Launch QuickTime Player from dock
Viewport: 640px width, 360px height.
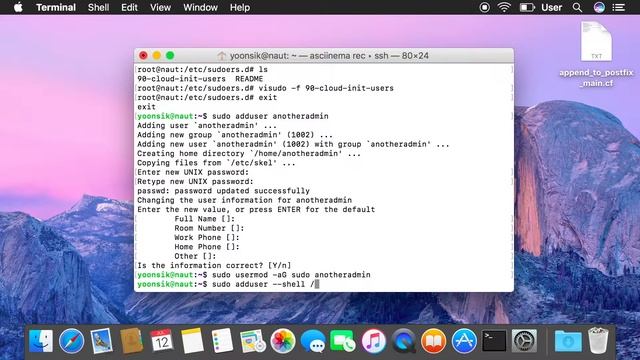[404, 340]
